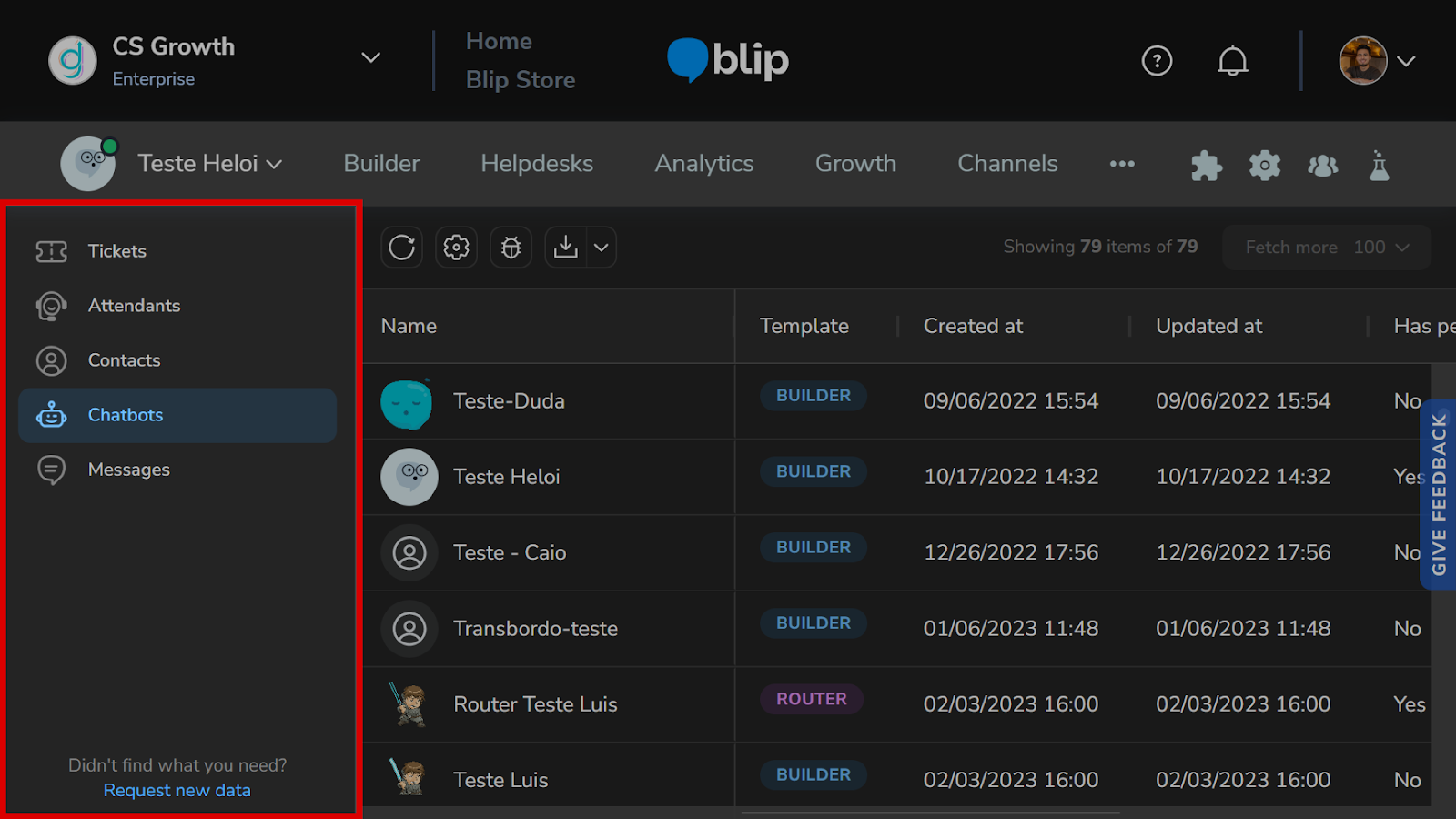1456x819 pixels.
Task: Sort by Template column header
Action: coord(804,326)
